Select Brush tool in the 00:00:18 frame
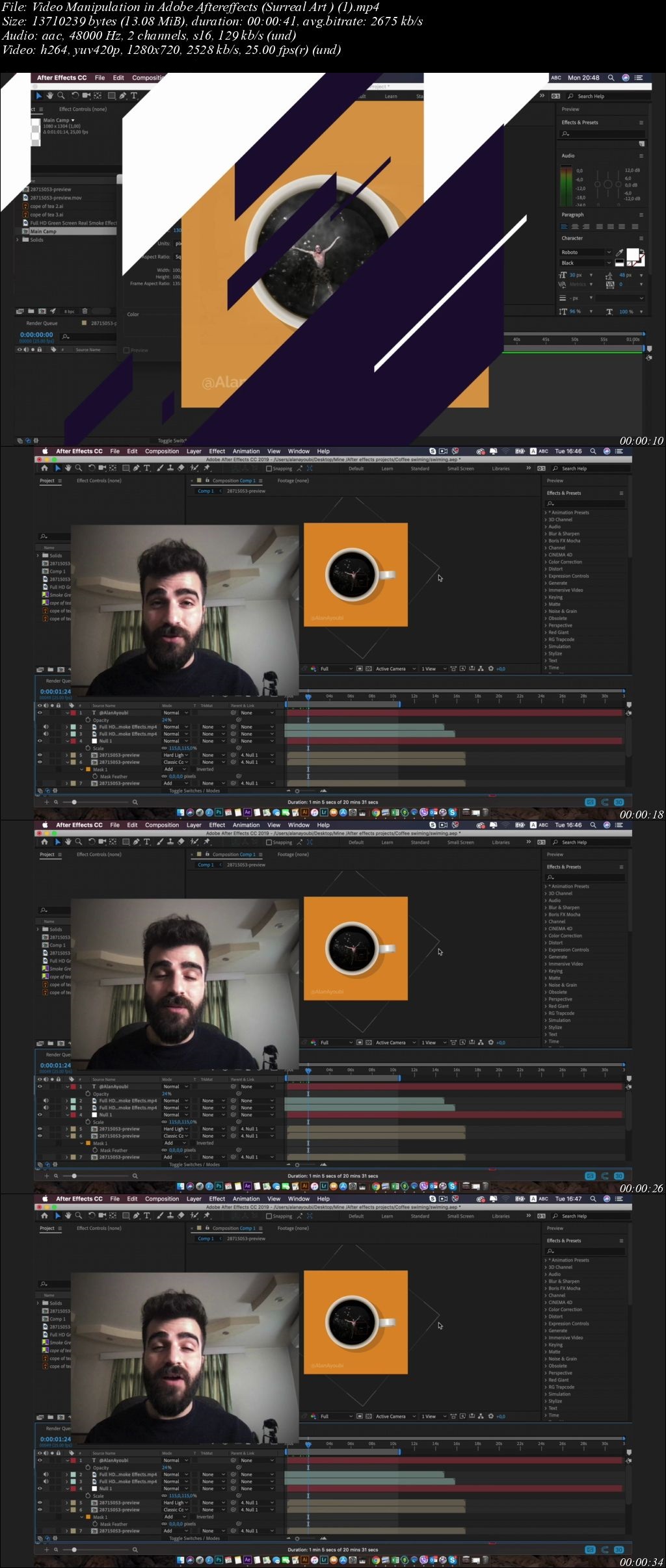Screen dimensions: 666x1568 (160, 467)
